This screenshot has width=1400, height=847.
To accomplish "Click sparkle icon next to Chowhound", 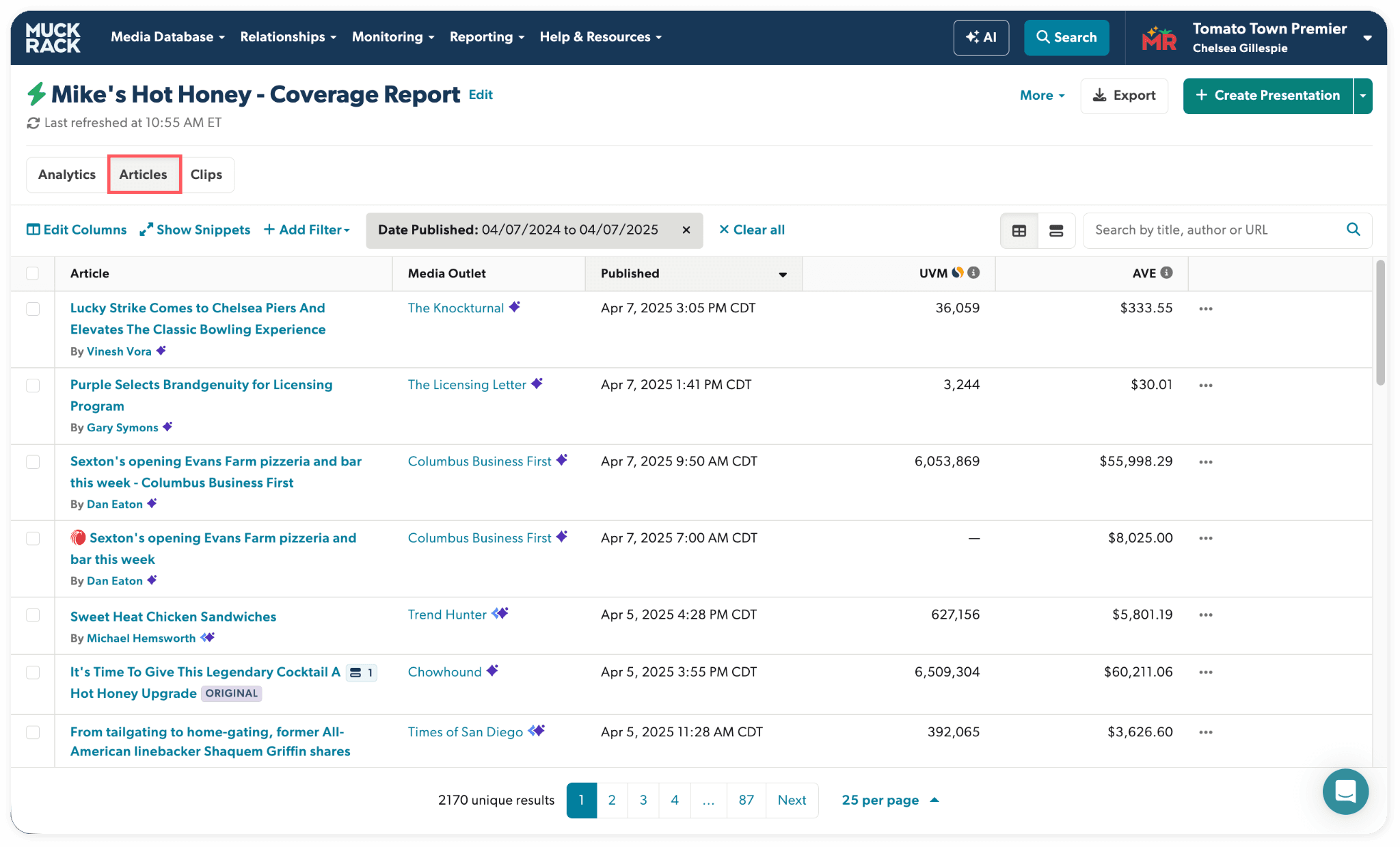I will pyautogui.click(x=492, y=671).
